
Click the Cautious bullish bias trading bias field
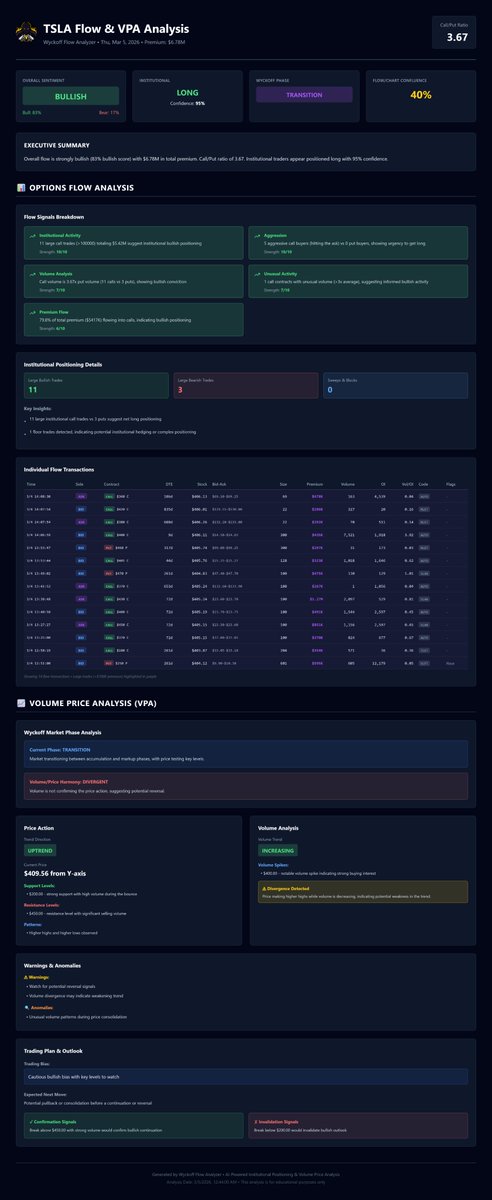[246, 1077]
